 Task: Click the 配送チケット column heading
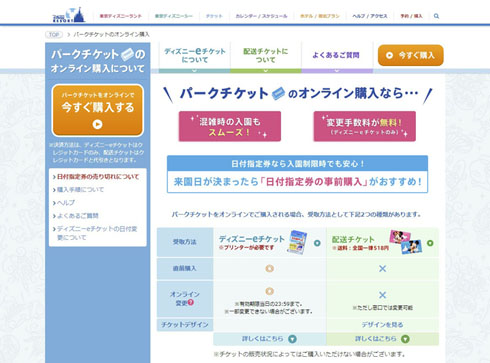(x=353, y=239)
